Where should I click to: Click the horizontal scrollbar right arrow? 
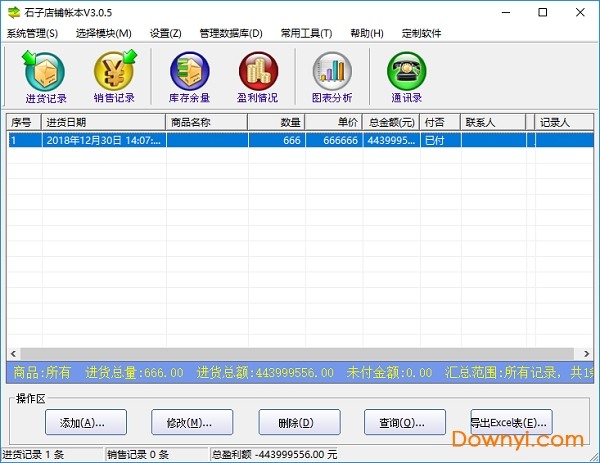(x=587, y=354)
